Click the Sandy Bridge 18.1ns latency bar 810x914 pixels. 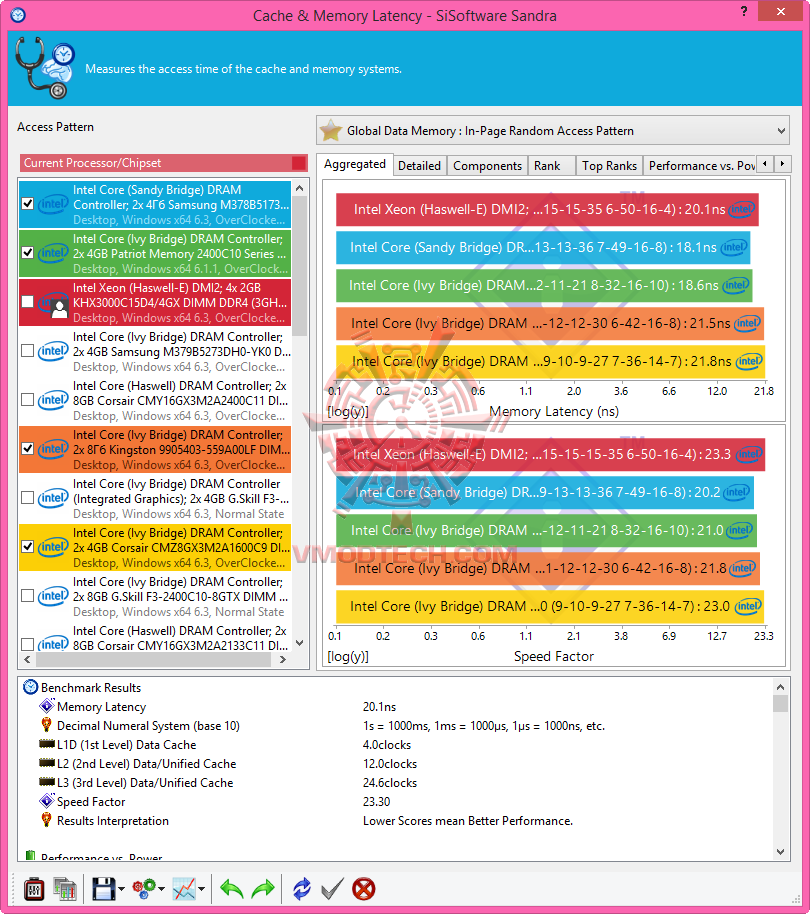[543, 248]
